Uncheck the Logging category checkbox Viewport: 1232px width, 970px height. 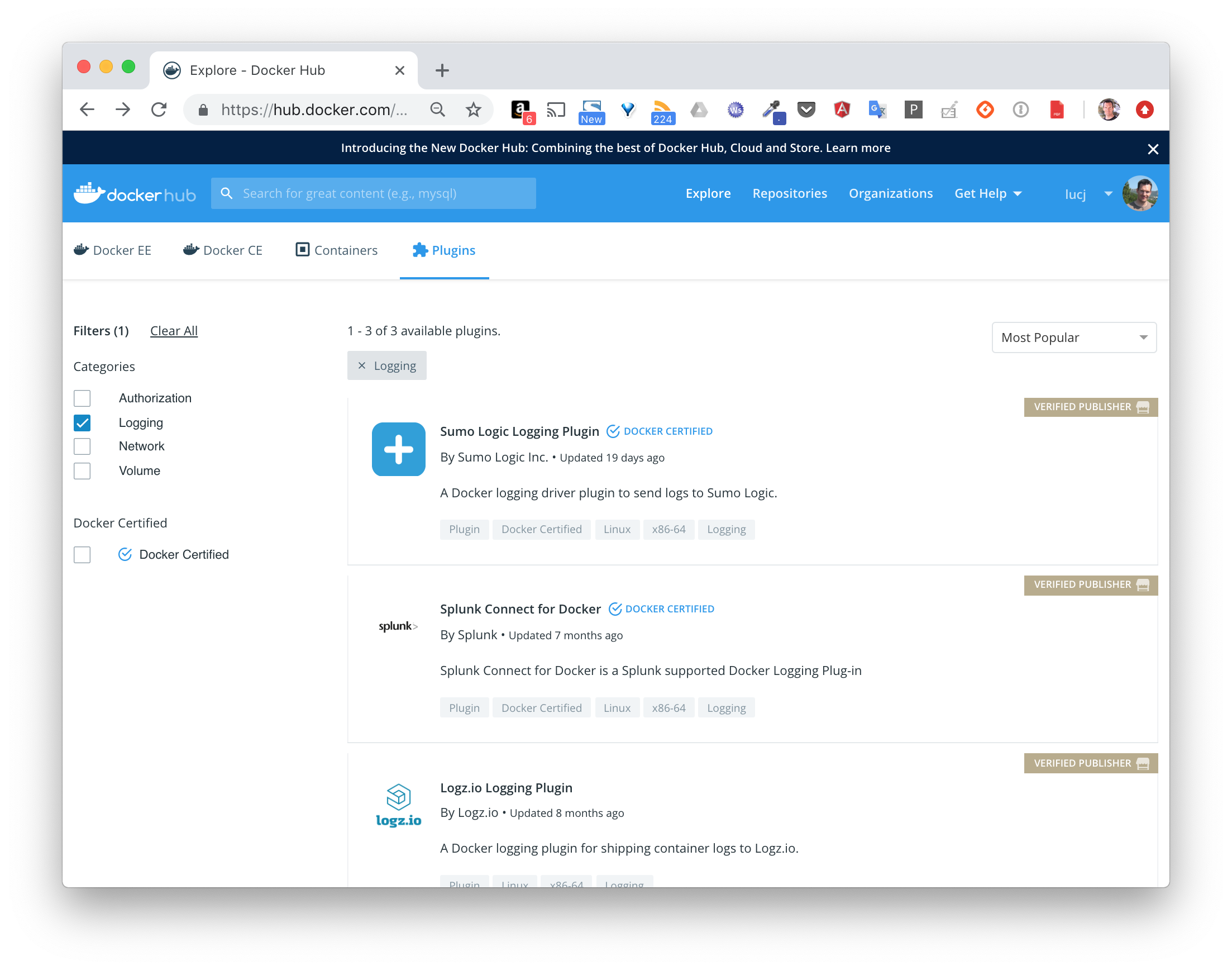point(82,422)
